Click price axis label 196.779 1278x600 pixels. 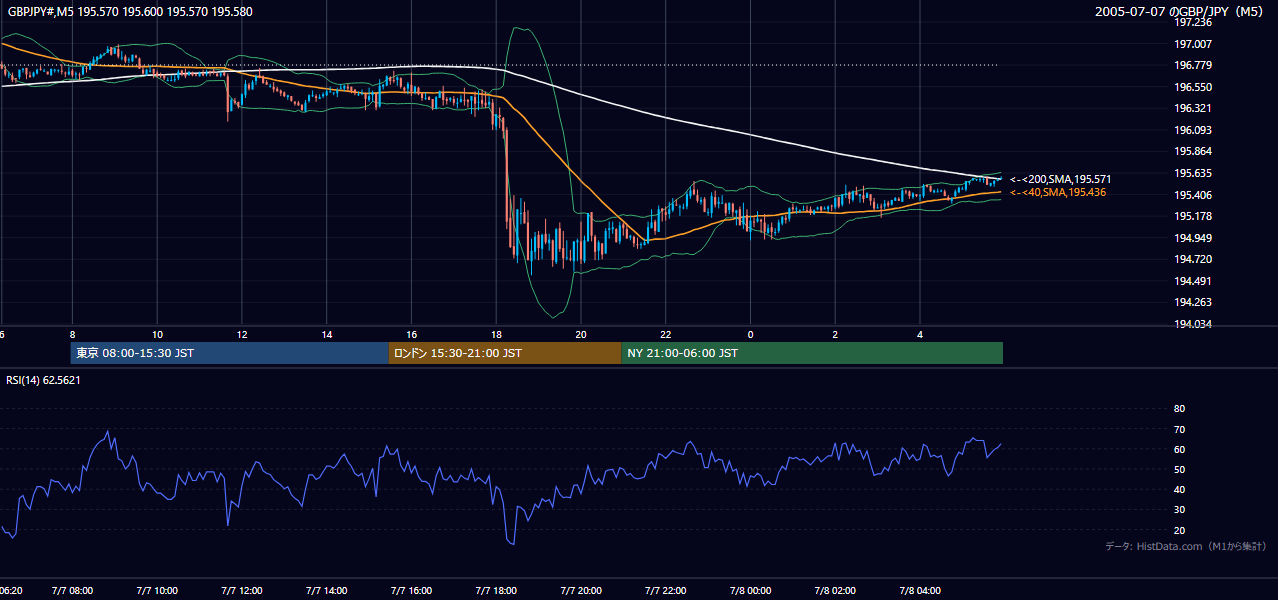pos(1194,65)
